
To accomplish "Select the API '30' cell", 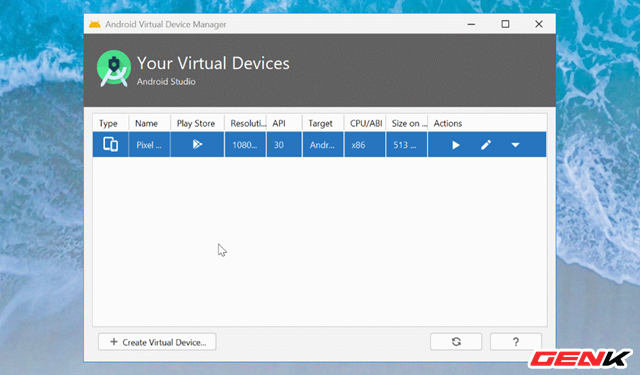I will (x=284, y=144).
